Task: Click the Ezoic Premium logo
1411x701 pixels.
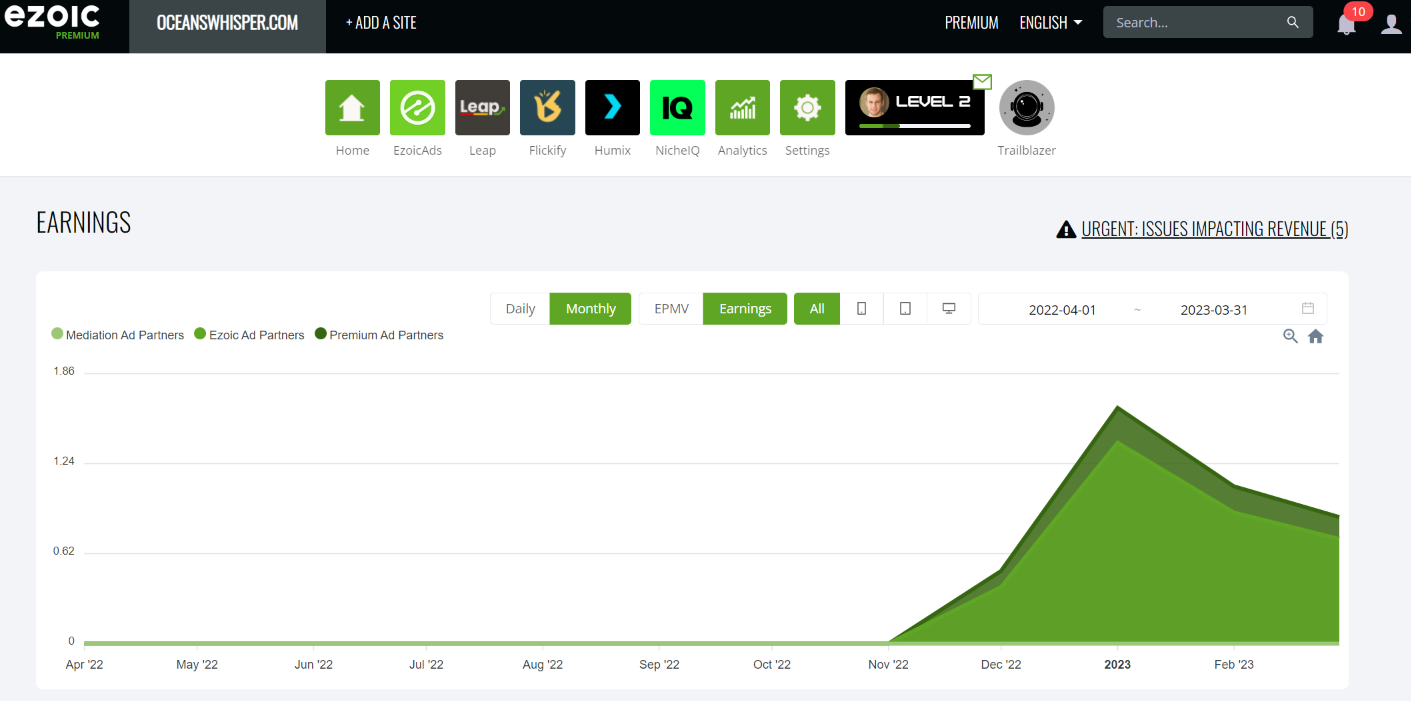Action: point(52,22)
